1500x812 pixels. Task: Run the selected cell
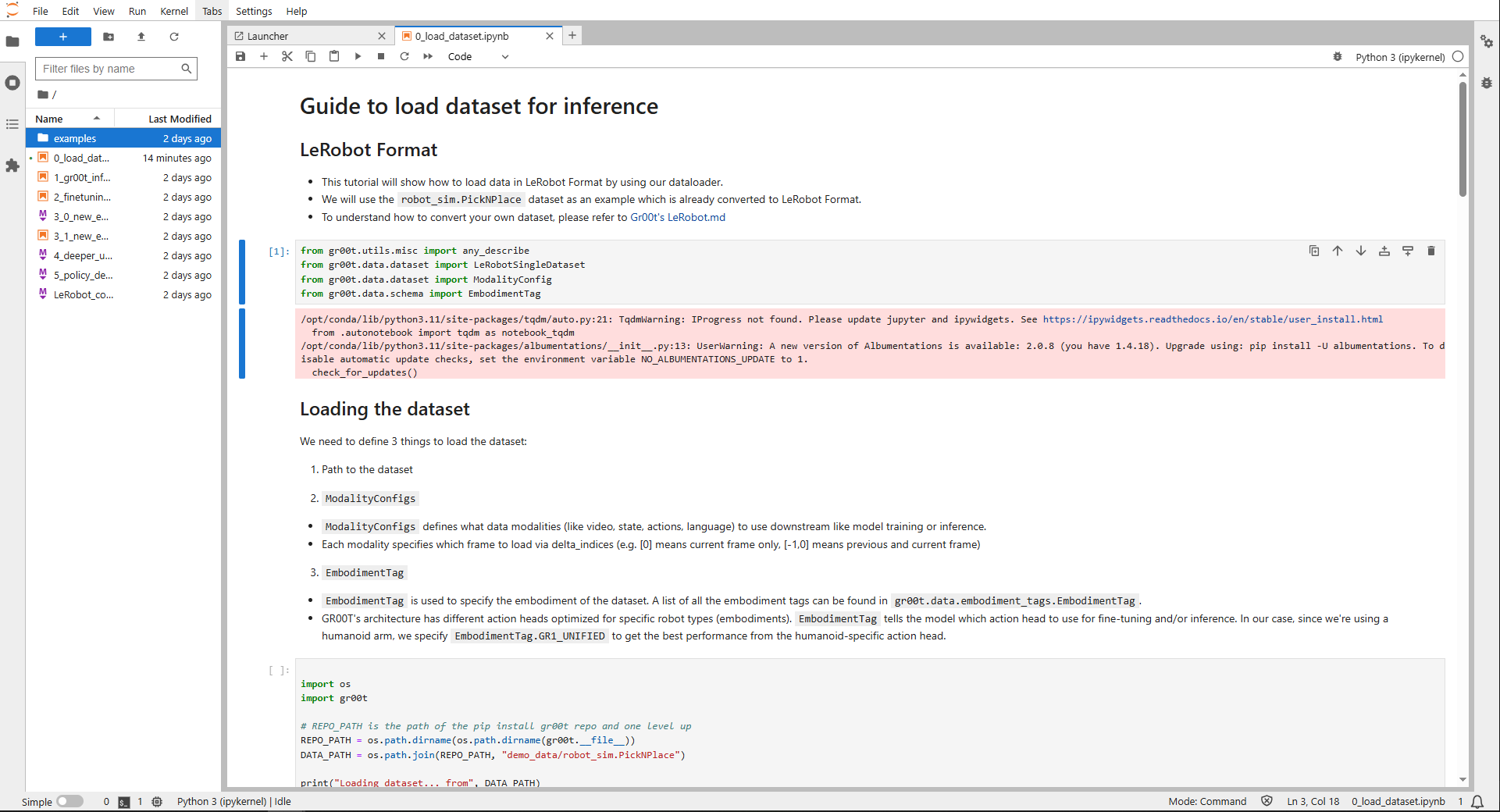358,56
